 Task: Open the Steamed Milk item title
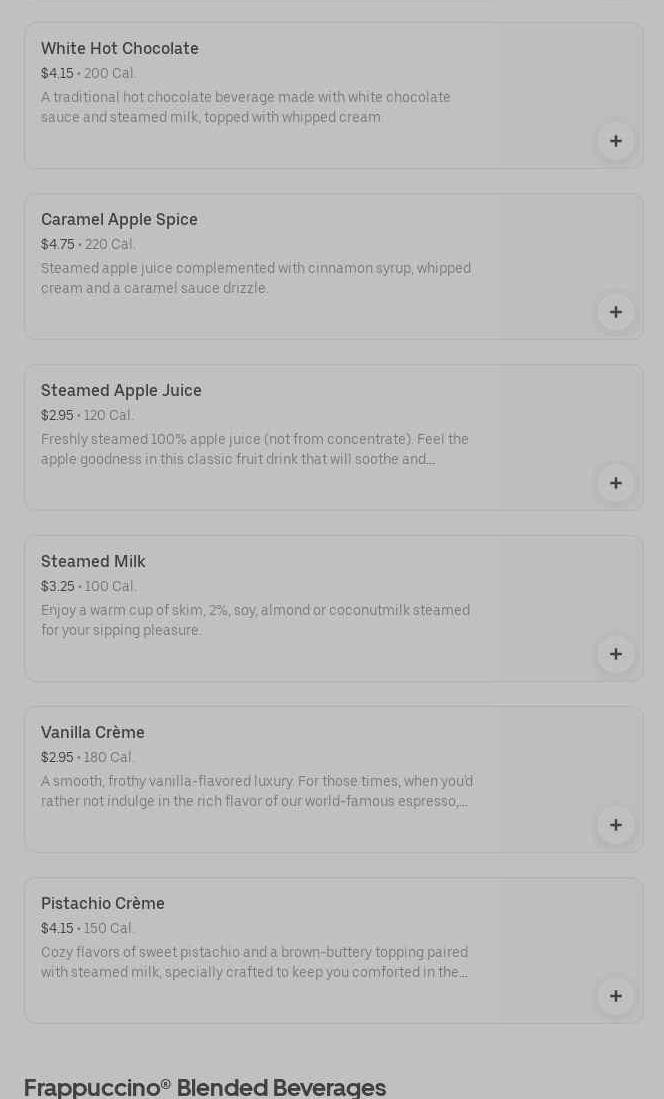point(93,562)
